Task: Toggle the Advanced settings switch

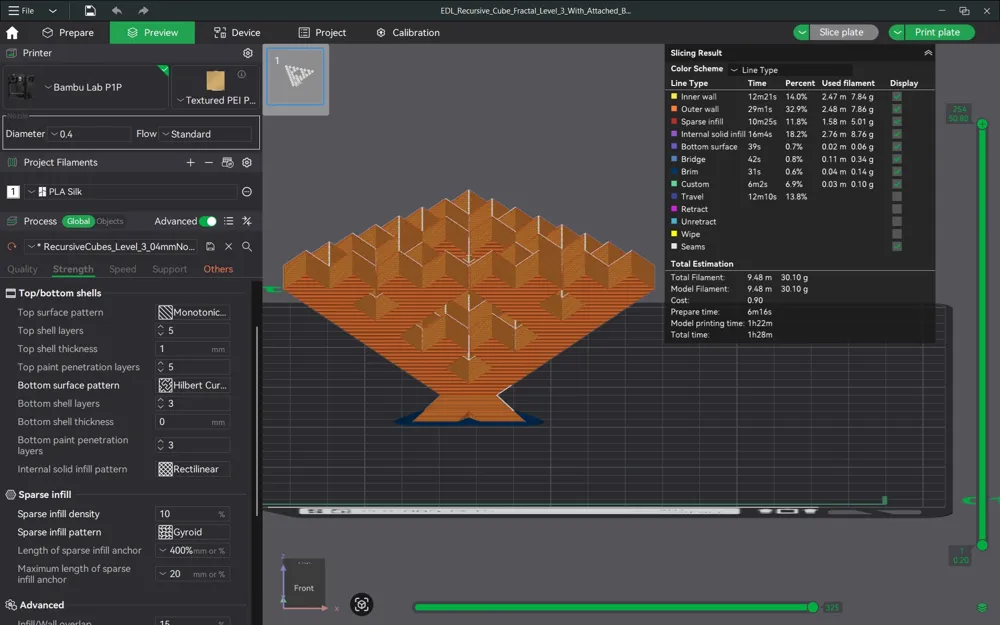Action: [x=208, y=221]
